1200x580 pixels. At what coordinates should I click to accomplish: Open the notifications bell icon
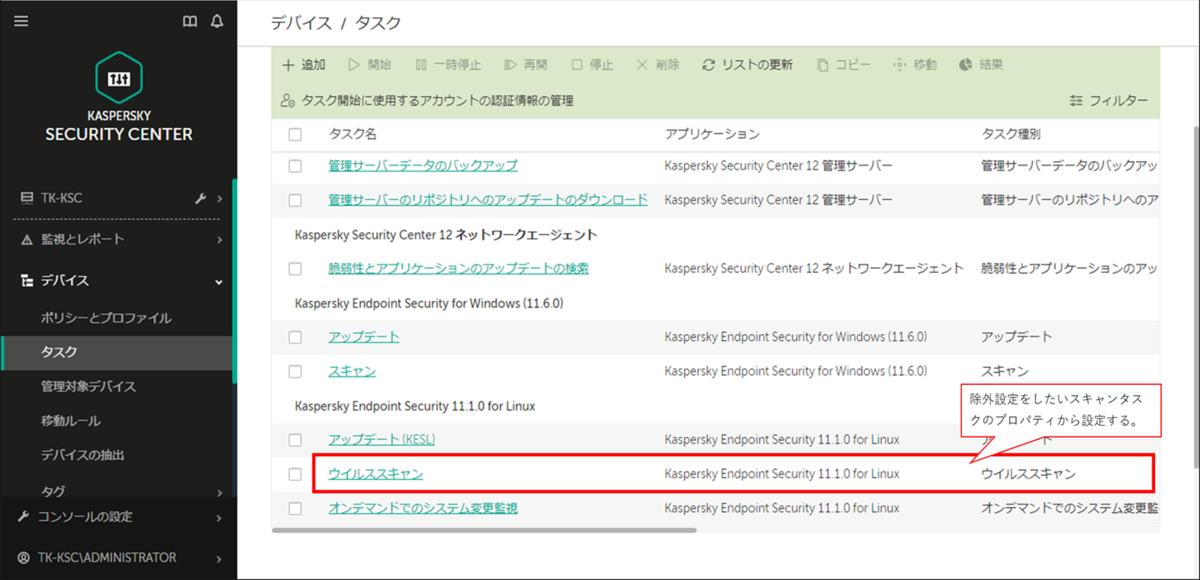(217, 21)
